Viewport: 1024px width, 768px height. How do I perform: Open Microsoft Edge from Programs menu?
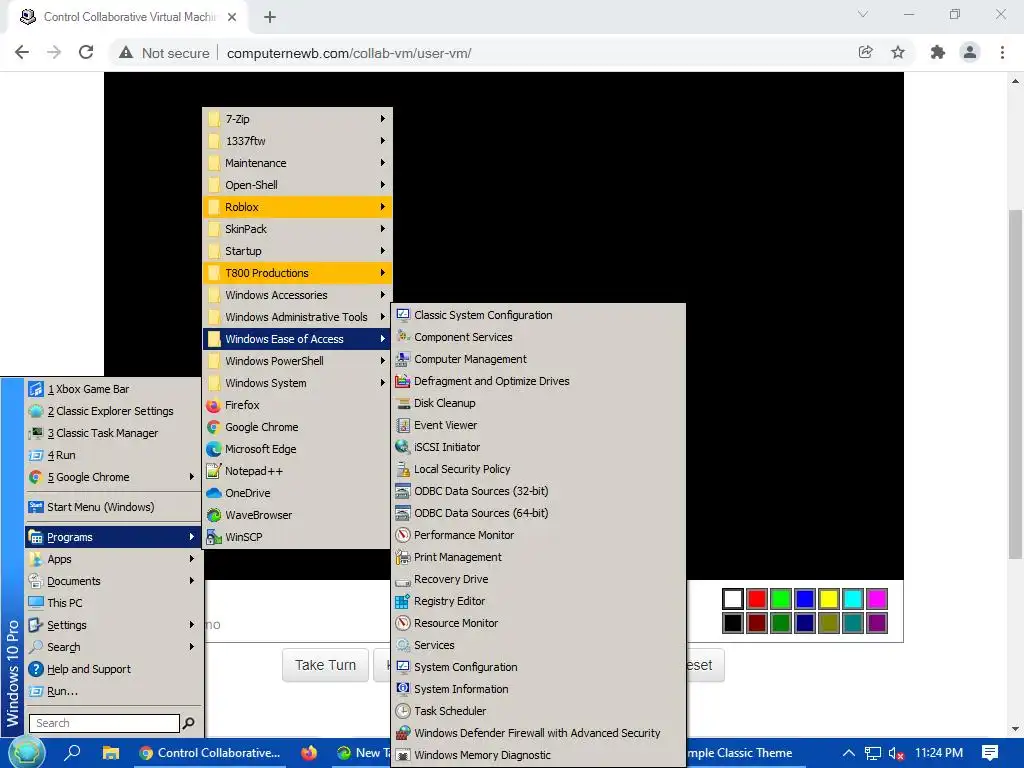297,449
